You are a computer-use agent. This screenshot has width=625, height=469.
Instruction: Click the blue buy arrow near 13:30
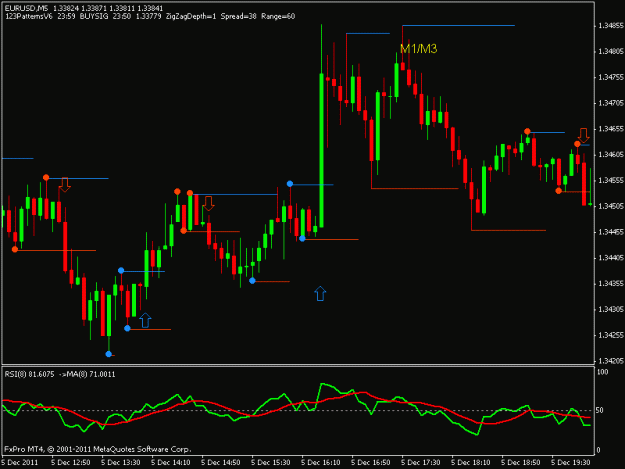pos(145,320)
